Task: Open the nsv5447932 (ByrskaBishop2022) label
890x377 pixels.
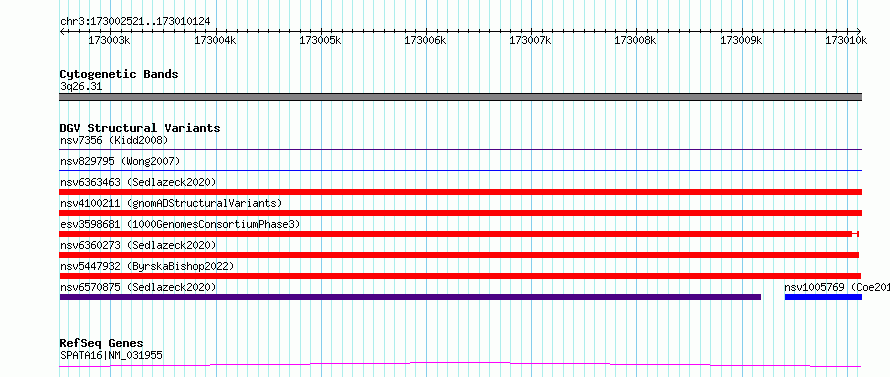Action: click(x=147, y=266)
